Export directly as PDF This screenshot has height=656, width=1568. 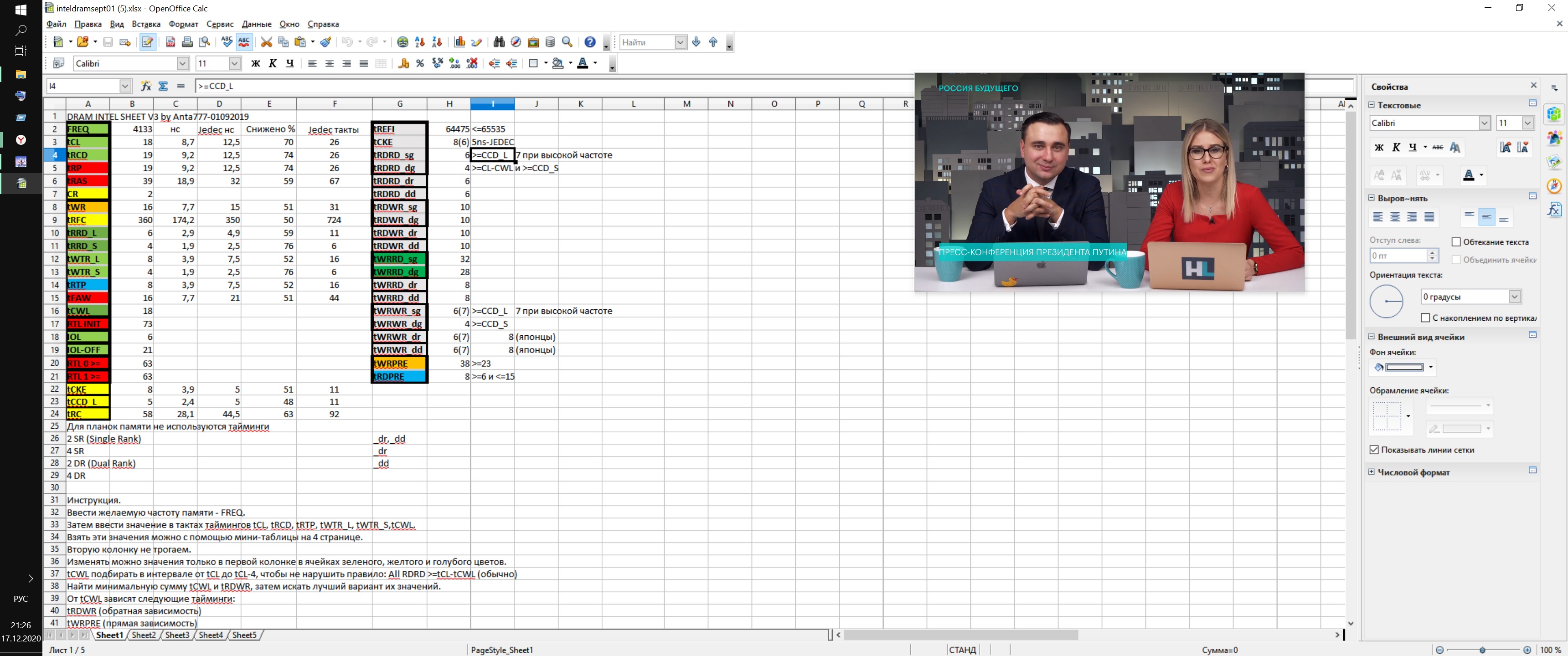coord(170,42)
